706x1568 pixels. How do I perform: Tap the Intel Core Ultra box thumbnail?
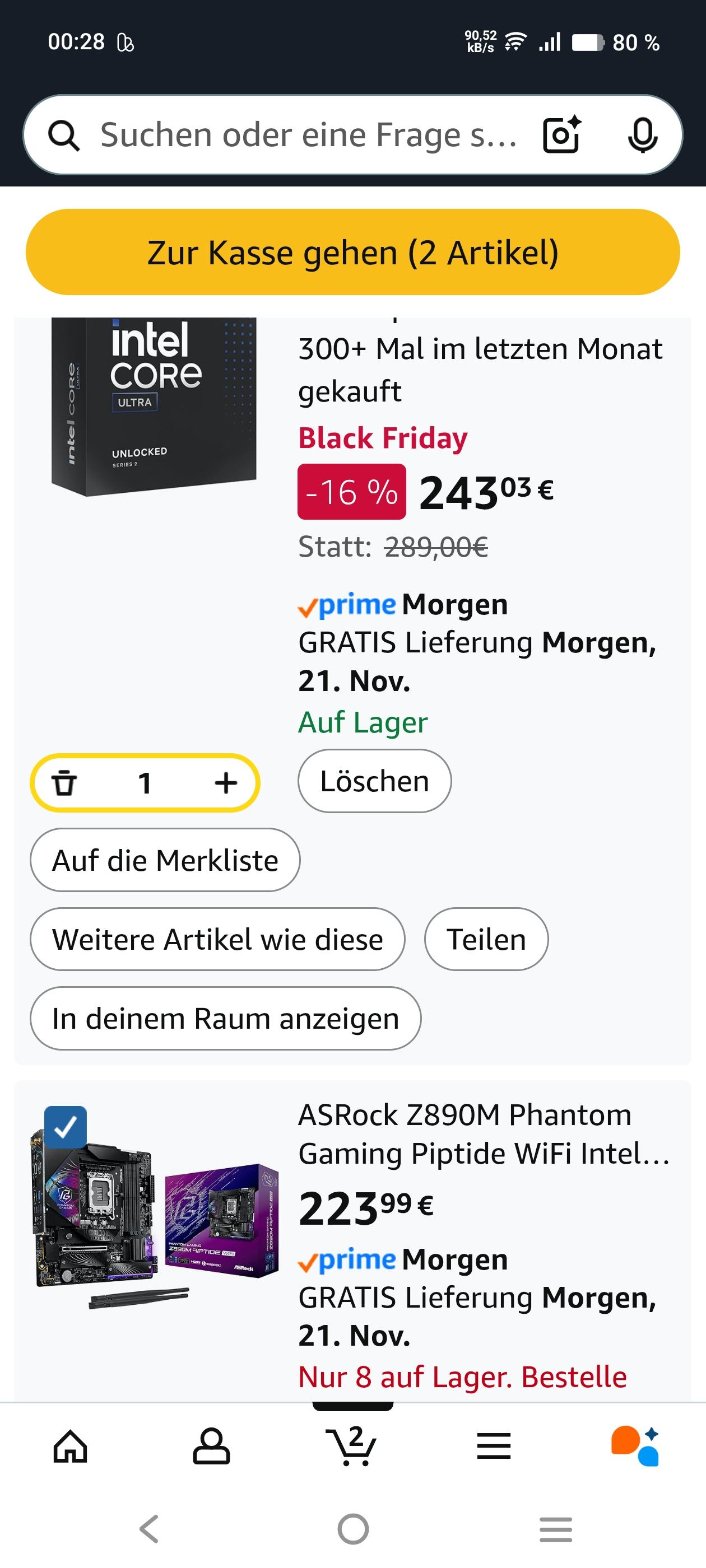154,406
